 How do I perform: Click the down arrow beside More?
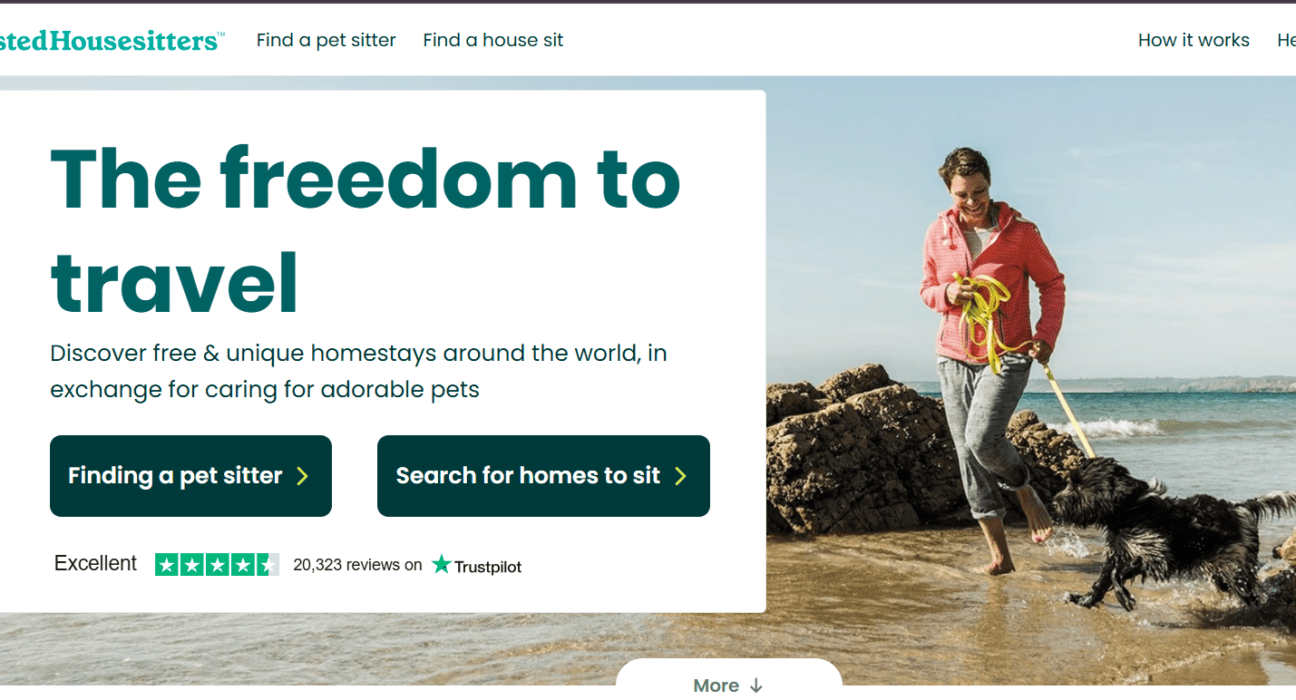[756, 685]
